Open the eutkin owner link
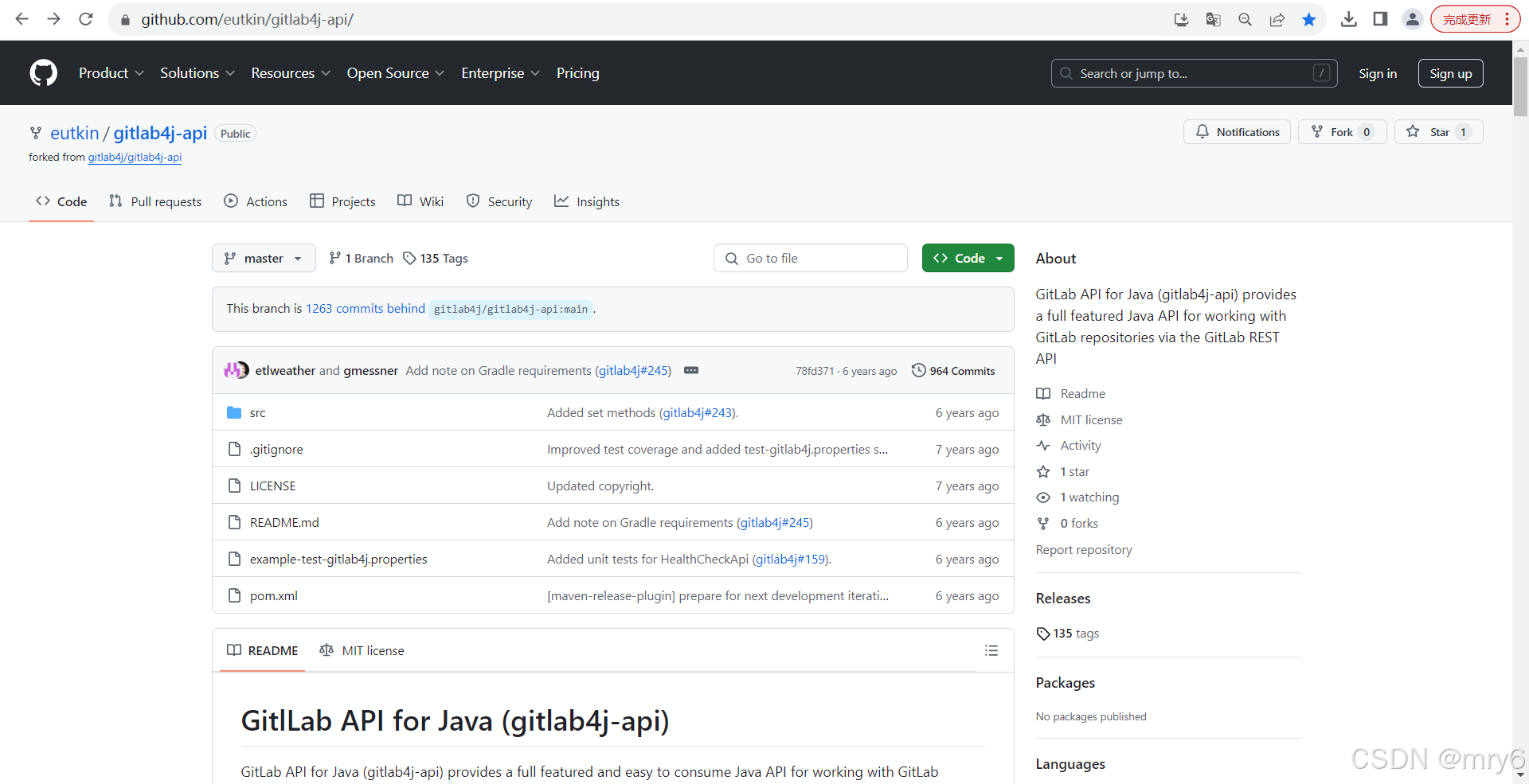The image size is (1529, 784). click(x=75, y=133)
